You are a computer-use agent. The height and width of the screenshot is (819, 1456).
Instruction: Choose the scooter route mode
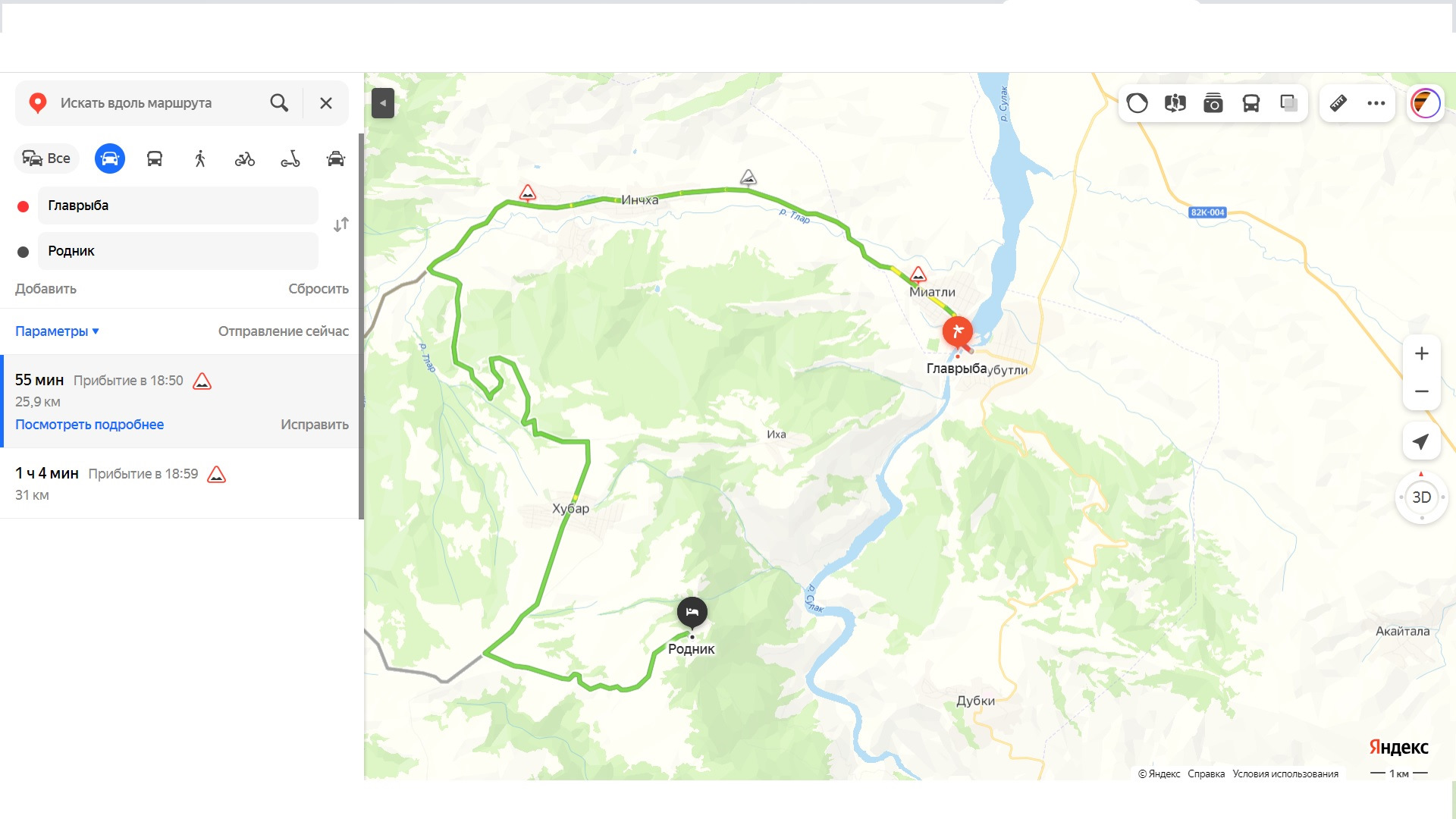[x=290, y=158]
